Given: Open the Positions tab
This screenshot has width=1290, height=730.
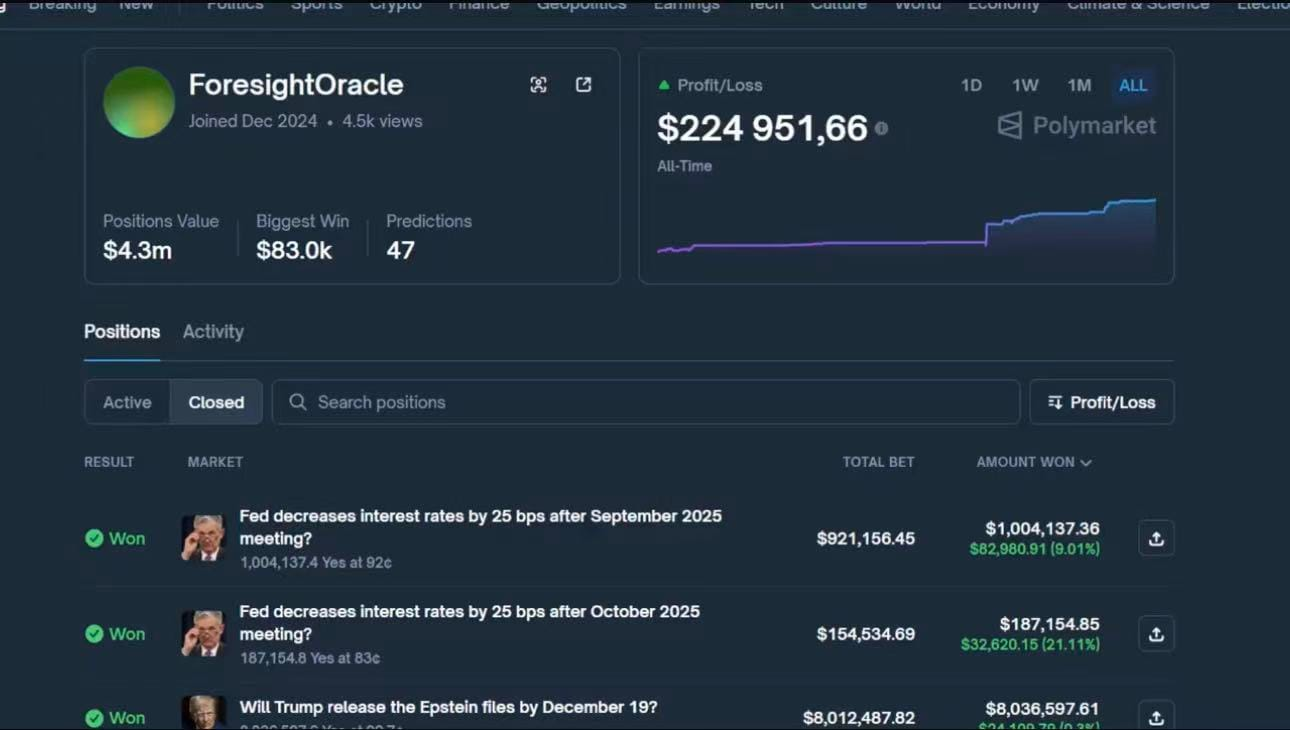Looking at the screenshot, I should [x=122, y=332].
